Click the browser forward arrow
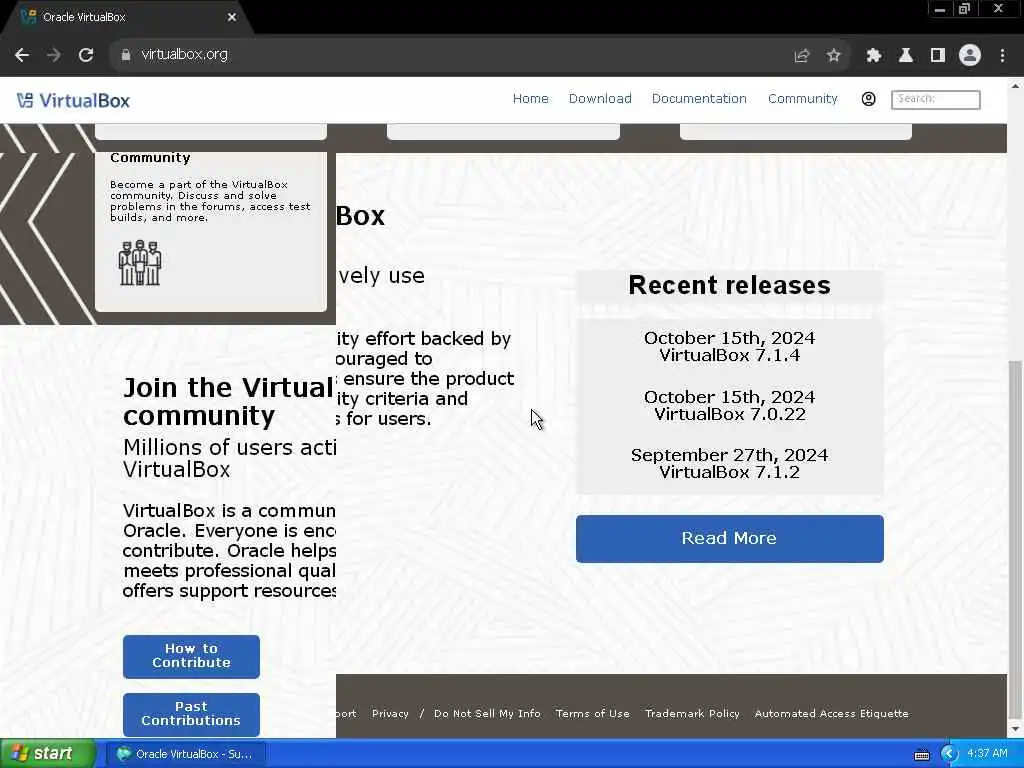The width and height of the screenshot is (1024, 768). click(54, 55)
